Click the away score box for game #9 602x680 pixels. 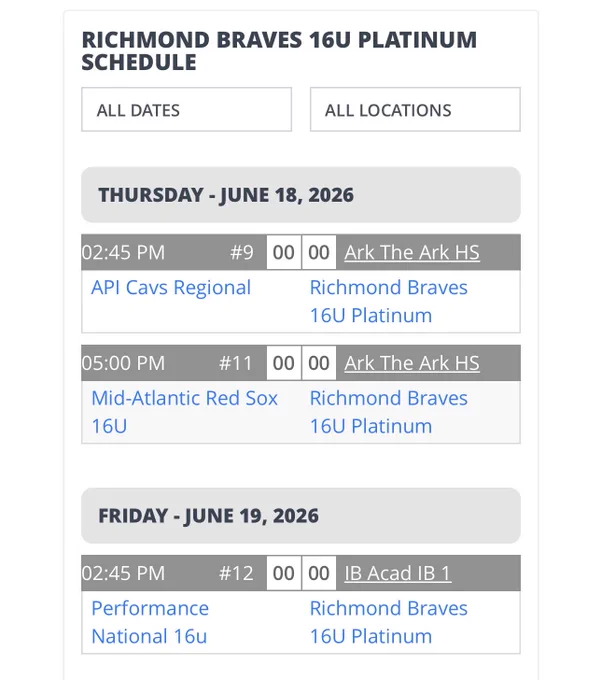284,252
